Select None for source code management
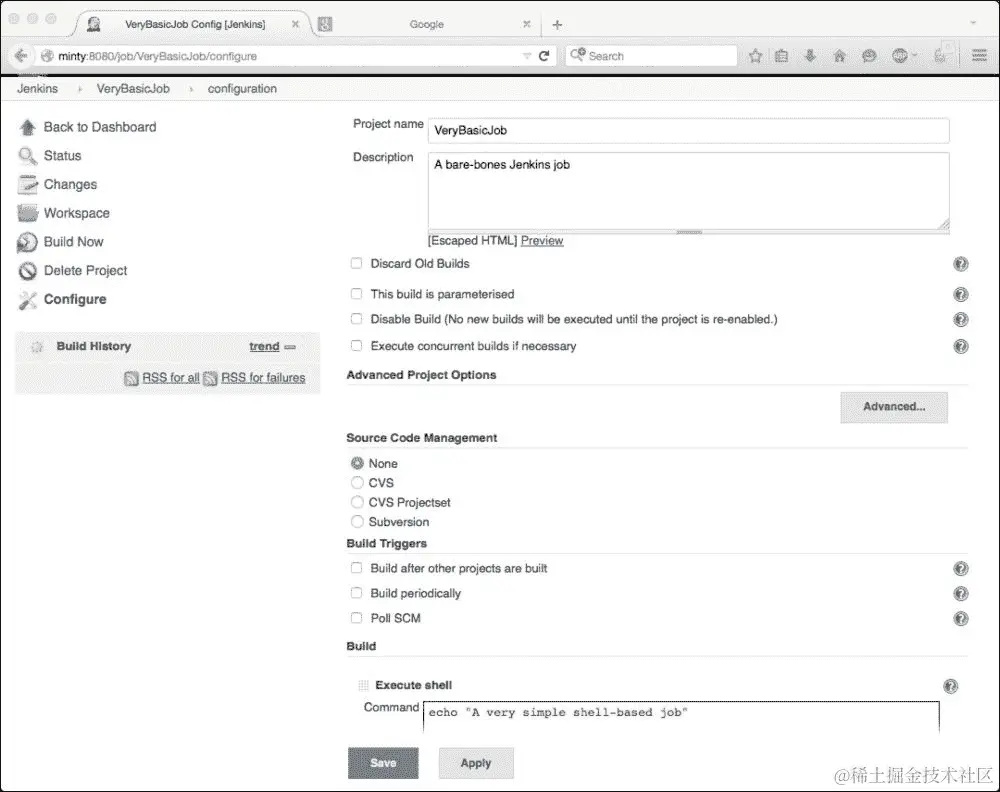The height and width of the screenshot is (792, 1000). (x=357, y=464)
